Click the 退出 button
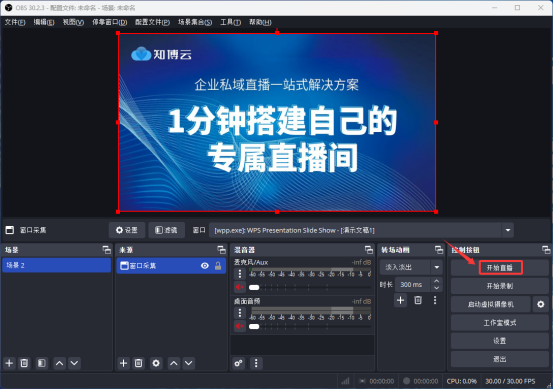553x390 pixels. pyautogui.click(x=500, y=359)
